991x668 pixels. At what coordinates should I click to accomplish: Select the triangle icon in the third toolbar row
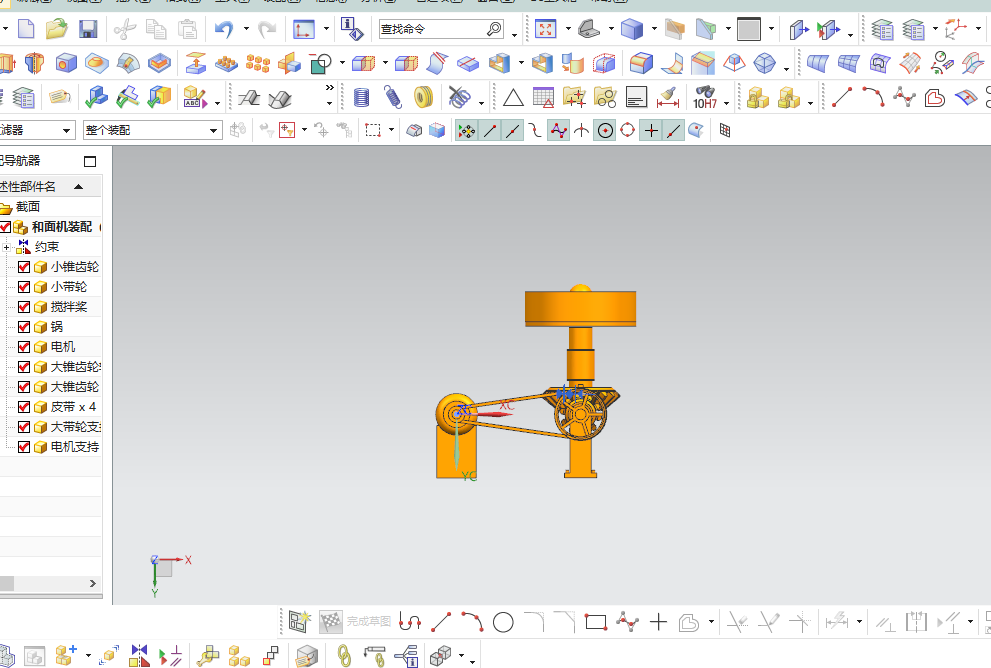pos(513,98)
